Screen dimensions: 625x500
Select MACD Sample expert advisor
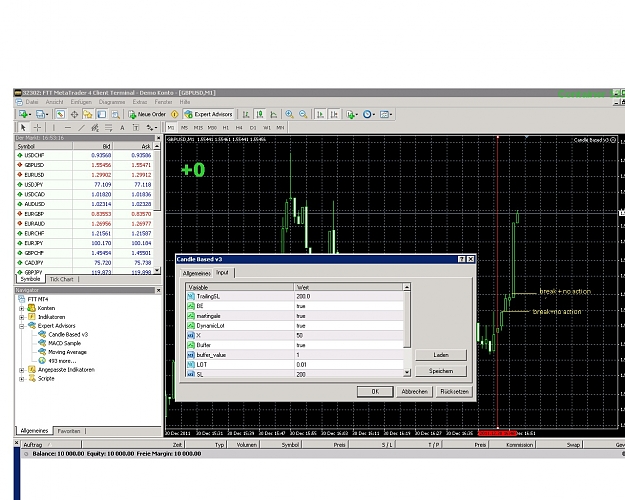(x=64, y=343)
